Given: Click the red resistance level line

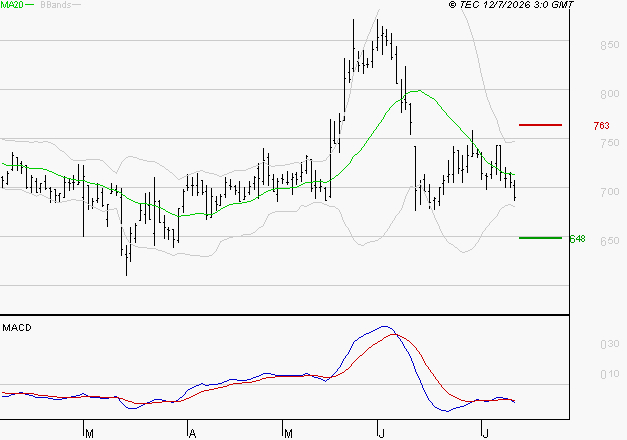Looking at the screenshot, I should pos(540,125).
